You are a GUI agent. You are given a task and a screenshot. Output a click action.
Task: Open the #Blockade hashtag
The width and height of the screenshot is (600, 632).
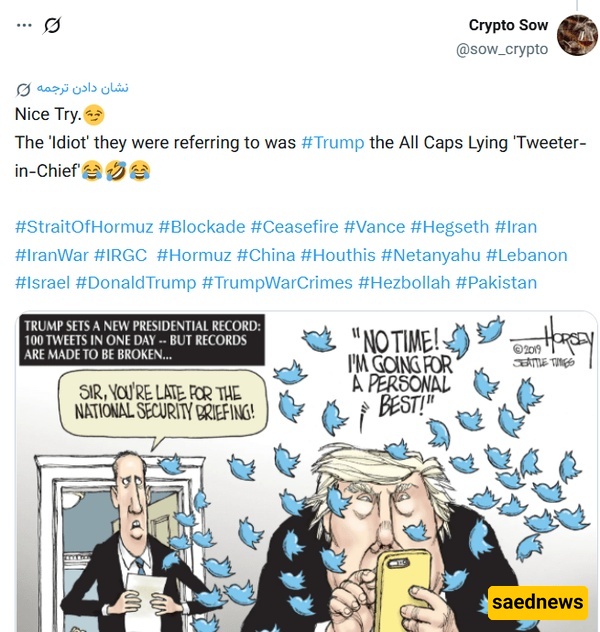tap(202, 227)
